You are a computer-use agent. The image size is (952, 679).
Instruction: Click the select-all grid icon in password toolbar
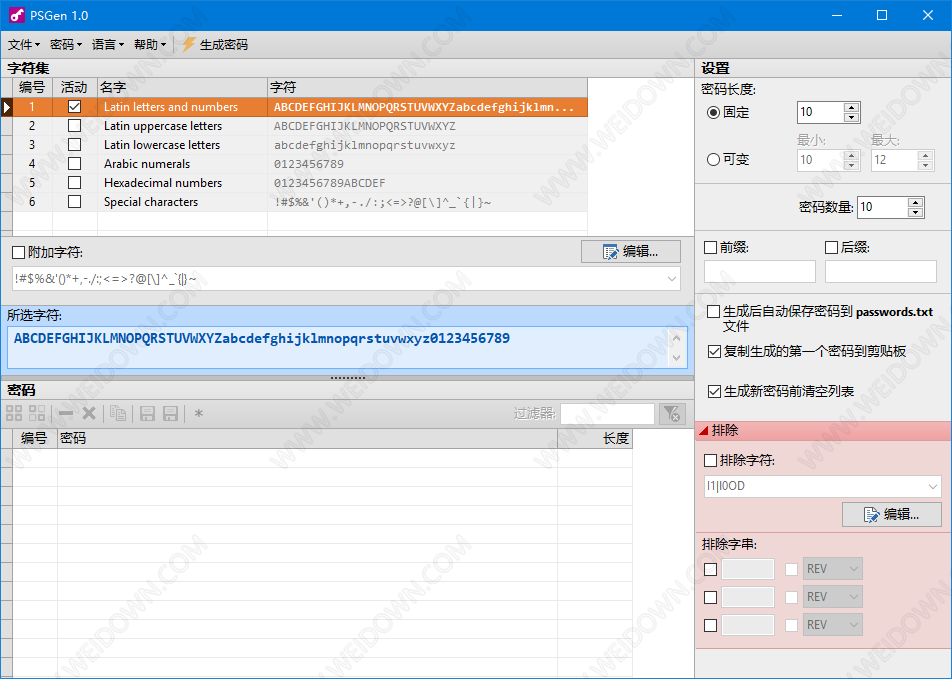pyautogui.click(x=14, y=413)
